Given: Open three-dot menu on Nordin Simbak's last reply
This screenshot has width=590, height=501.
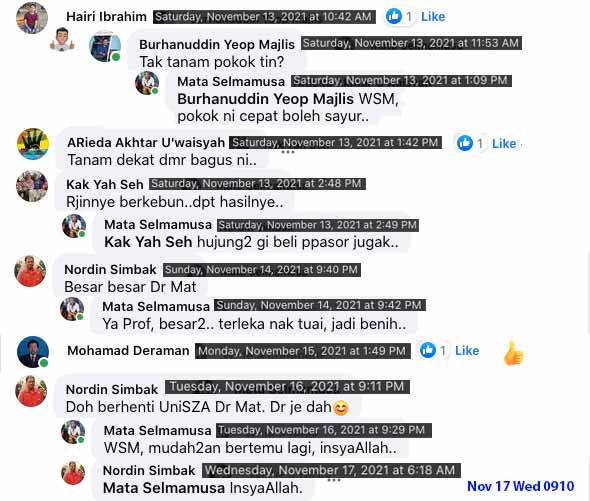Looking at the screenshot, I should (x=334, y=480).
